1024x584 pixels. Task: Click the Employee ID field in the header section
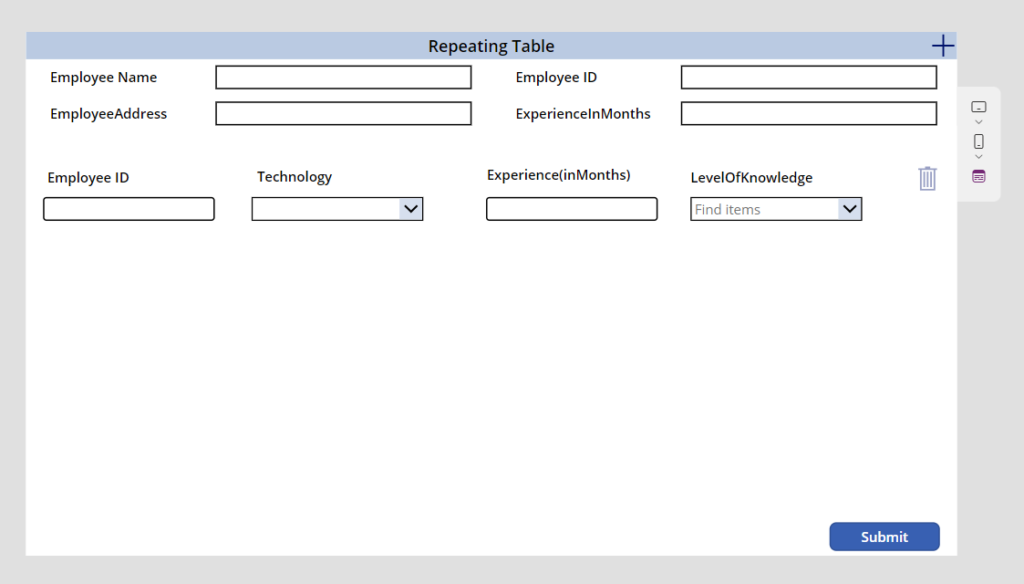(808, 77)
